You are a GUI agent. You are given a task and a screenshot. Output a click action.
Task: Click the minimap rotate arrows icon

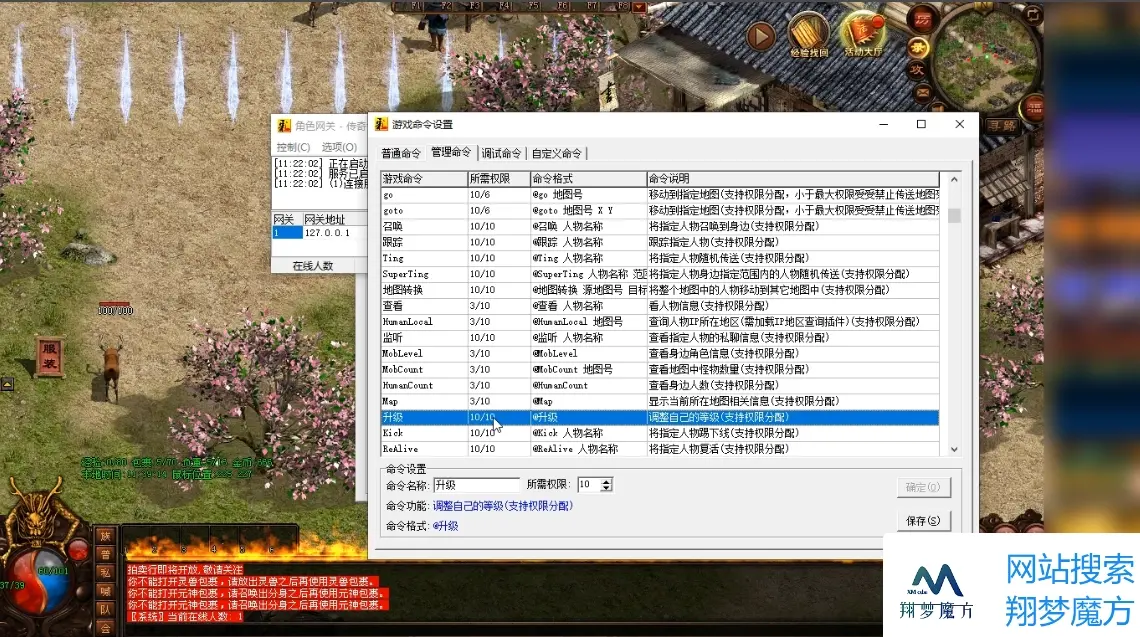(1033, 14)
